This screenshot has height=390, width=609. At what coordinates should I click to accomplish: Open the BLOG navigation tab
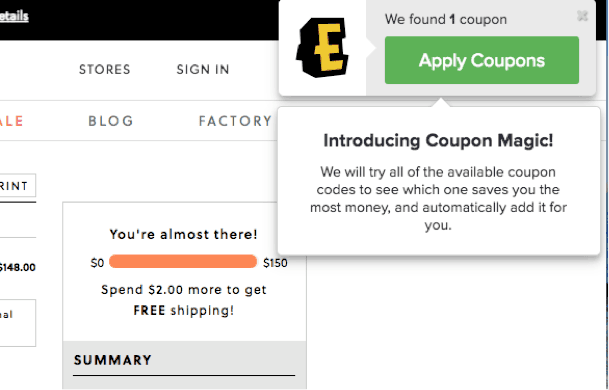click(111, 121)
